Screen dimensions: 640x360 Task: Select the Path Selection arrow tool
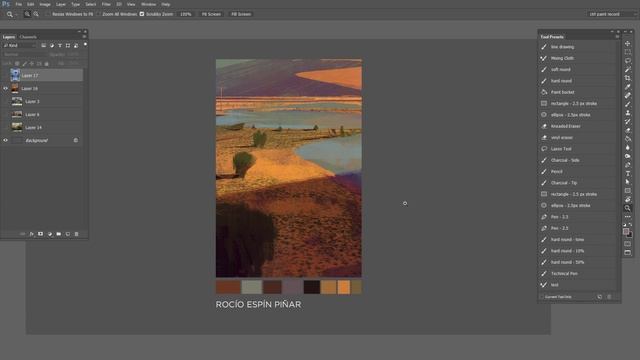(x=627, y=182)
